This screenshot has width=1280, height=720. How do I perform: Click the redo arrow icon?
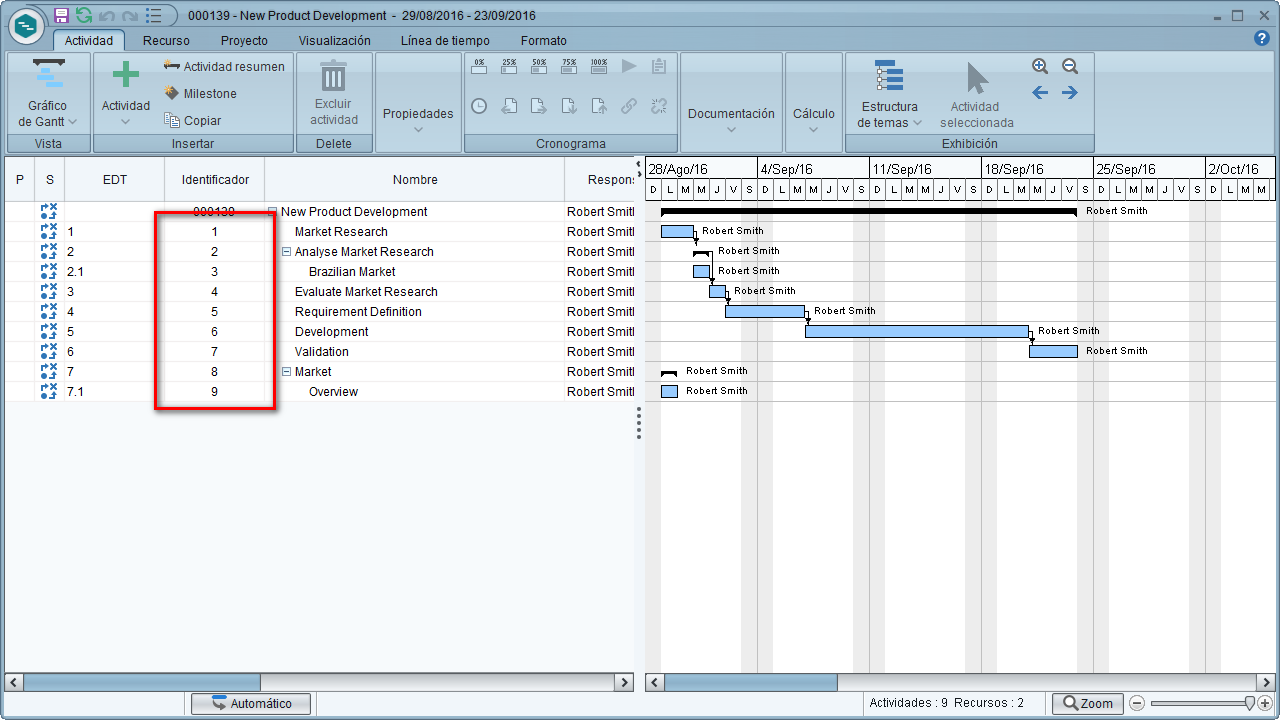click(x=129, y=16)
